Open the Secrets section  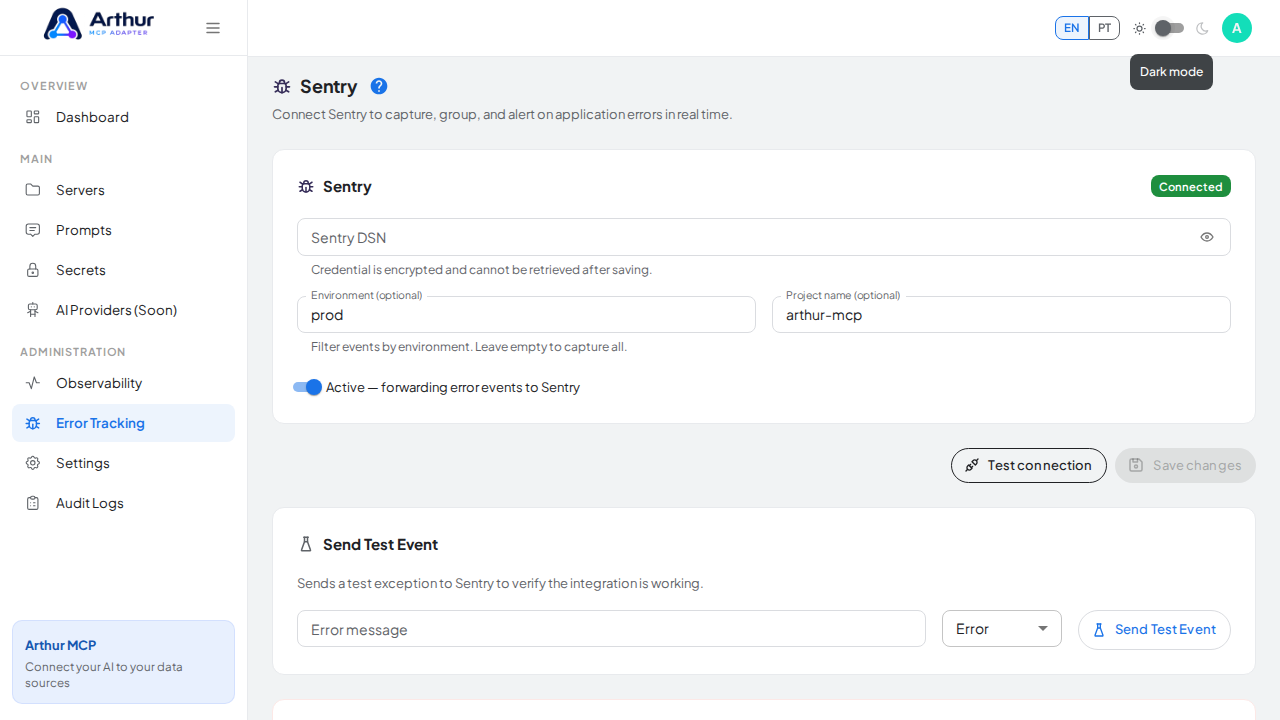123,270
